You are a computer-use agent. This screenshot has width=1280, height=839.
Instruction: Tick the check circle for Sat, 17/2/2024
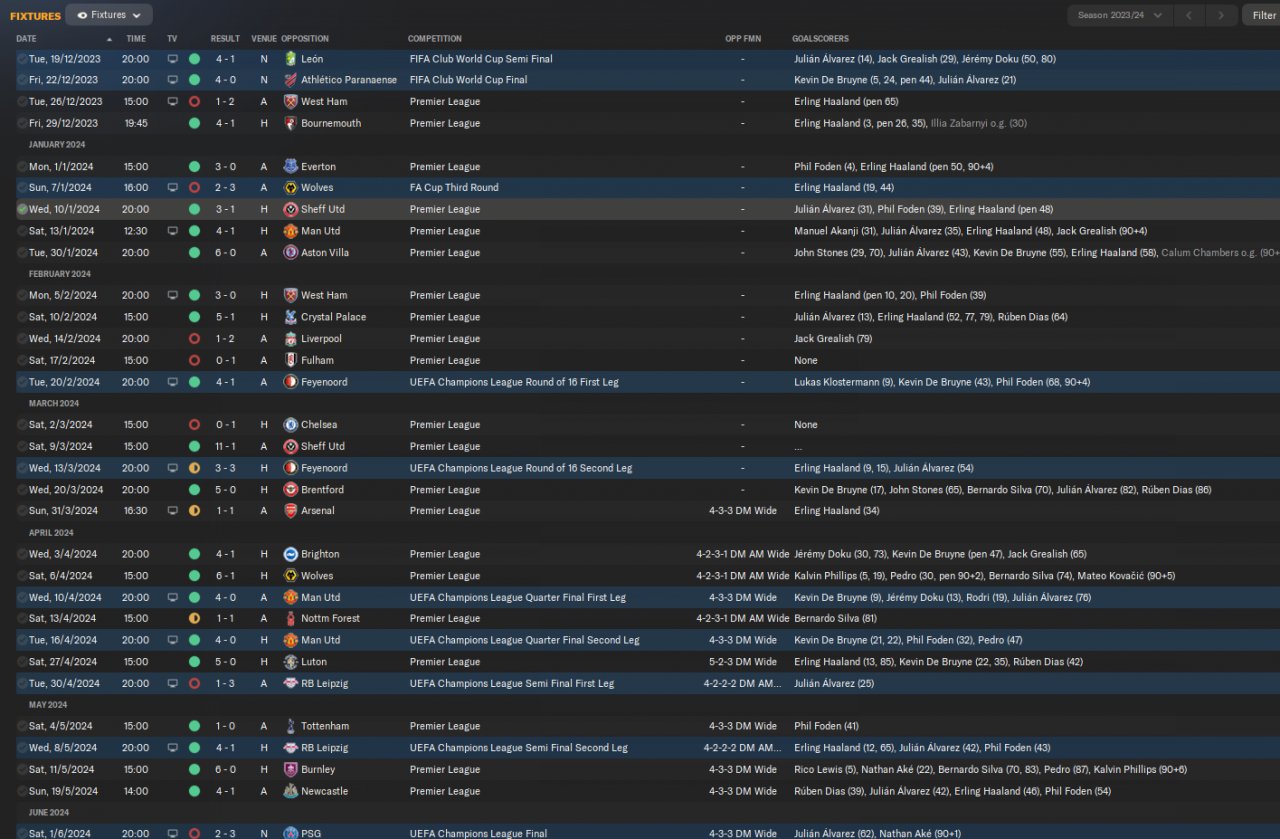pos(22,360)
